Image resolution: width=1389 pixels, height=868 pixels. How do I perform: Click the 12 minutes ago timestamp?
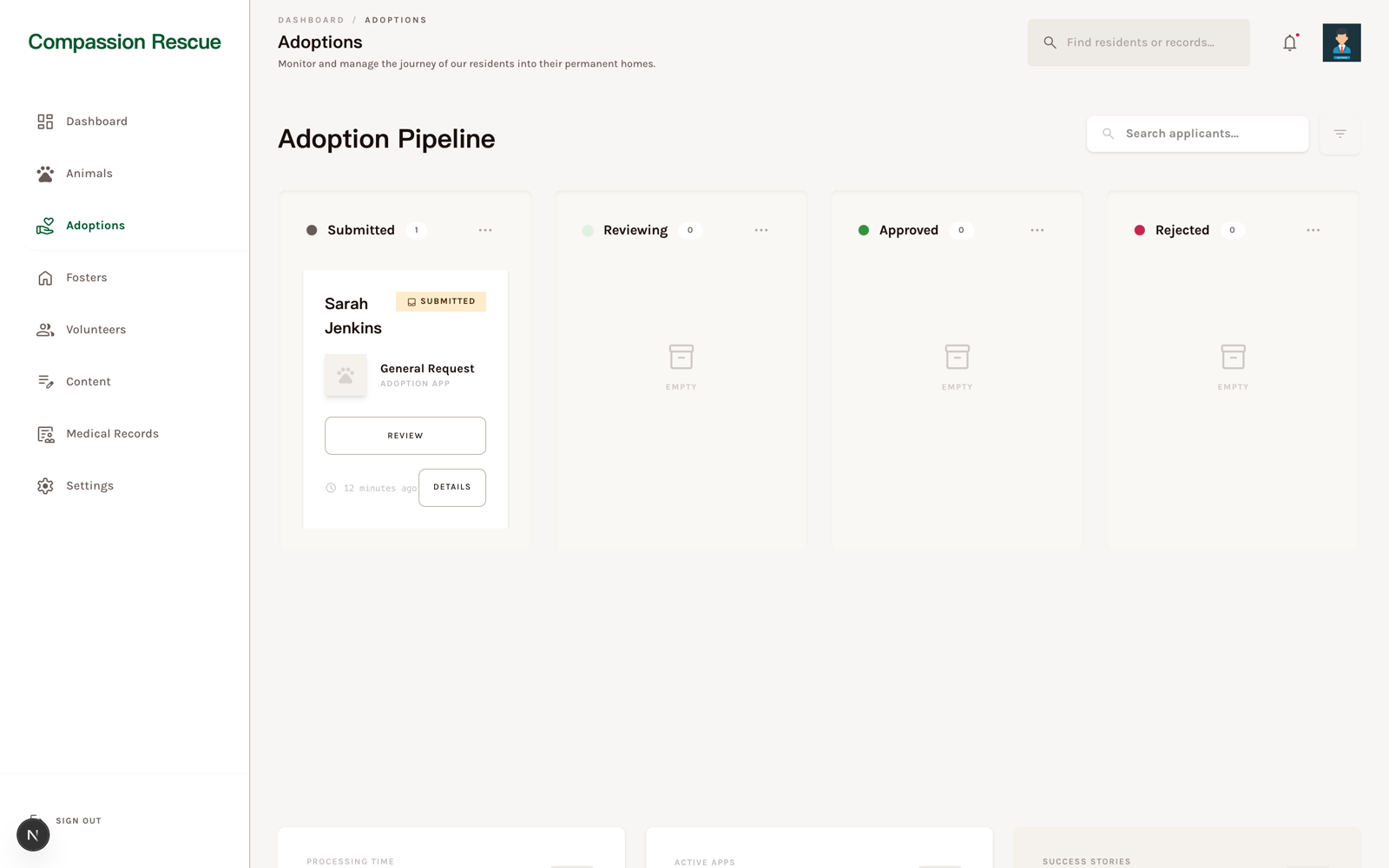pos(380,489)
